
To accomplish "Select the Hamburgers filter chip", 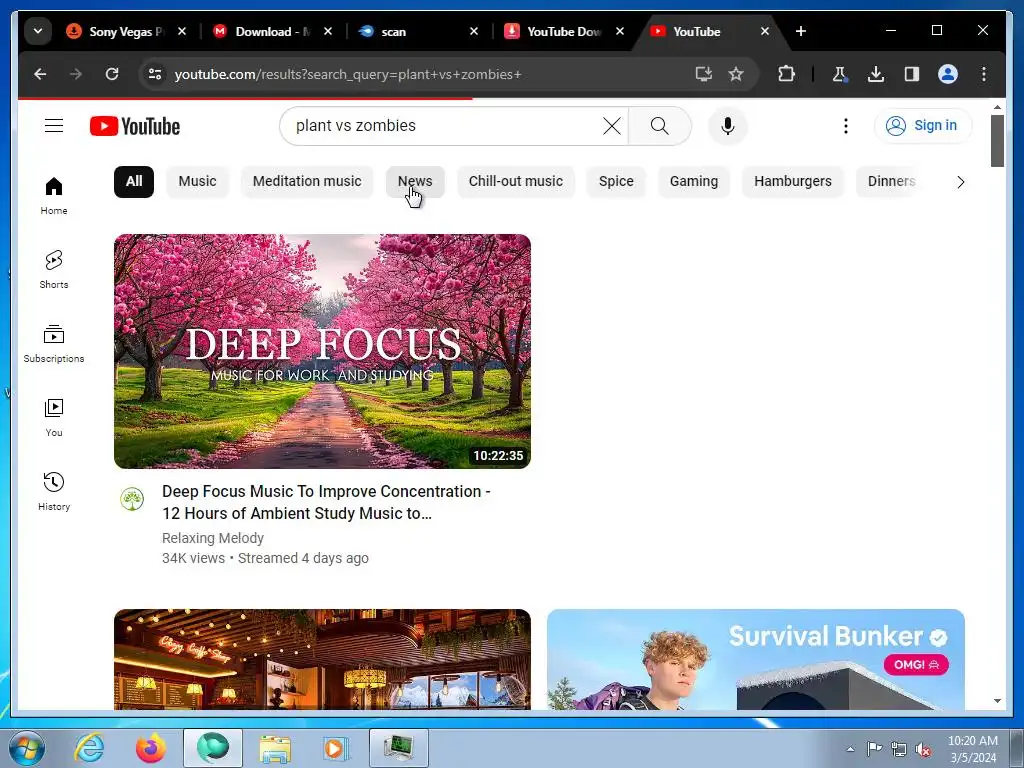I will click(x=793, y=182).
